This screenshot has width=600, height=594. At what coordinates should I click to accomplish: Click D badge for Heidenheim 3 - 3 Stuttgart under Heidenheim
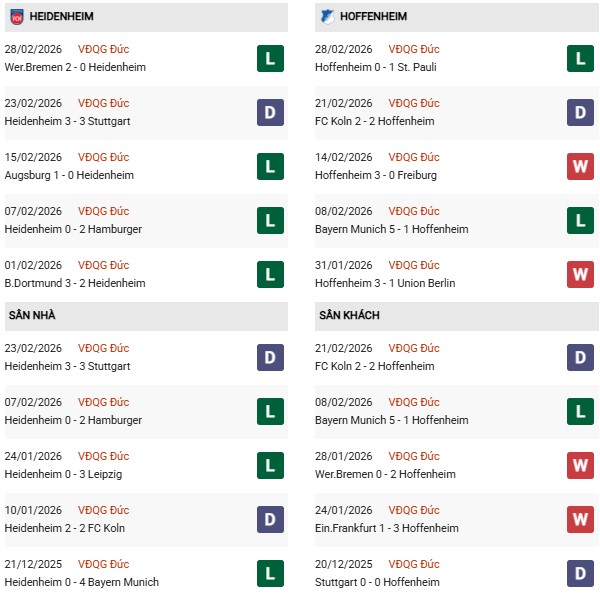point(270,112)
